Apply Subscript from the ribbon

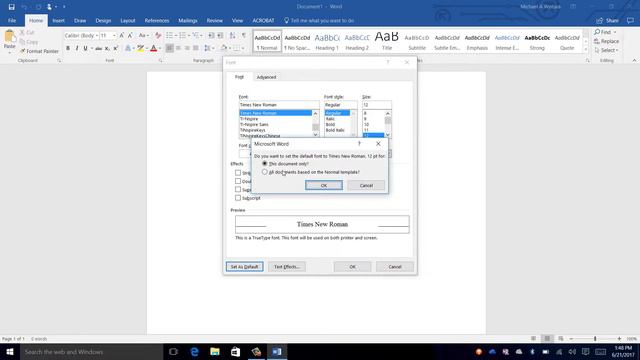(107, 48)
